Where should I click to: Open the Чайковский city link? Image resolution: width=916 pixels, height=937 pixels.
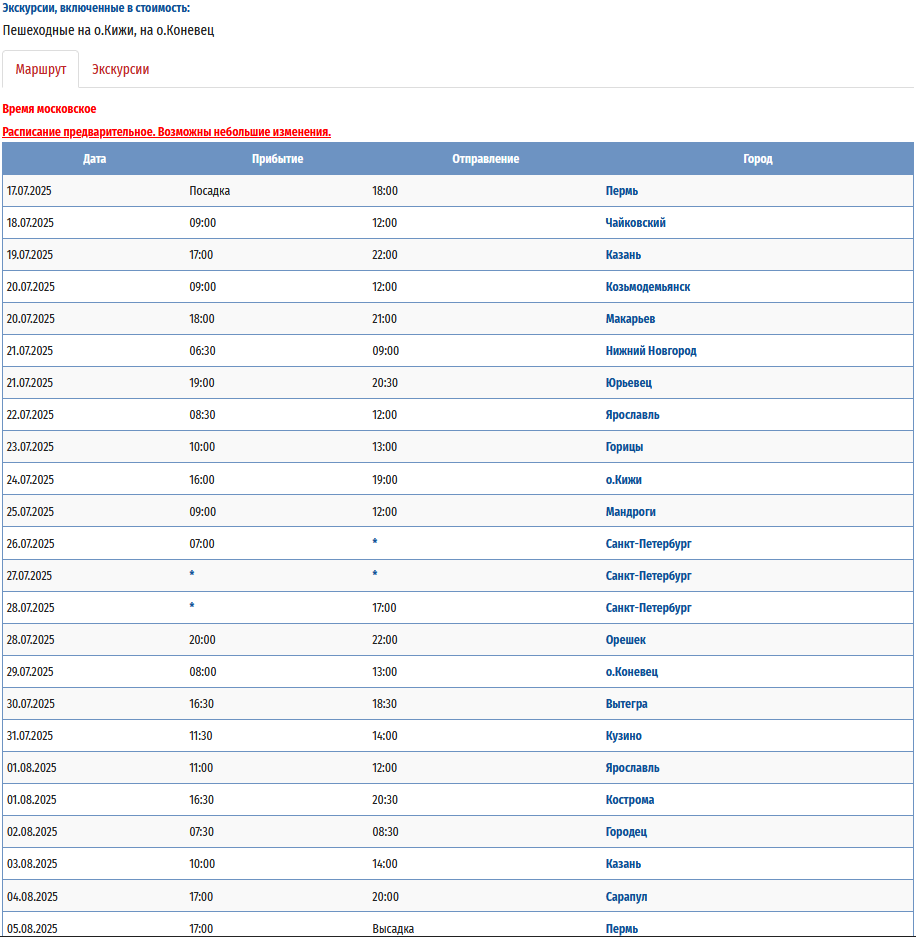coord(635,223)
